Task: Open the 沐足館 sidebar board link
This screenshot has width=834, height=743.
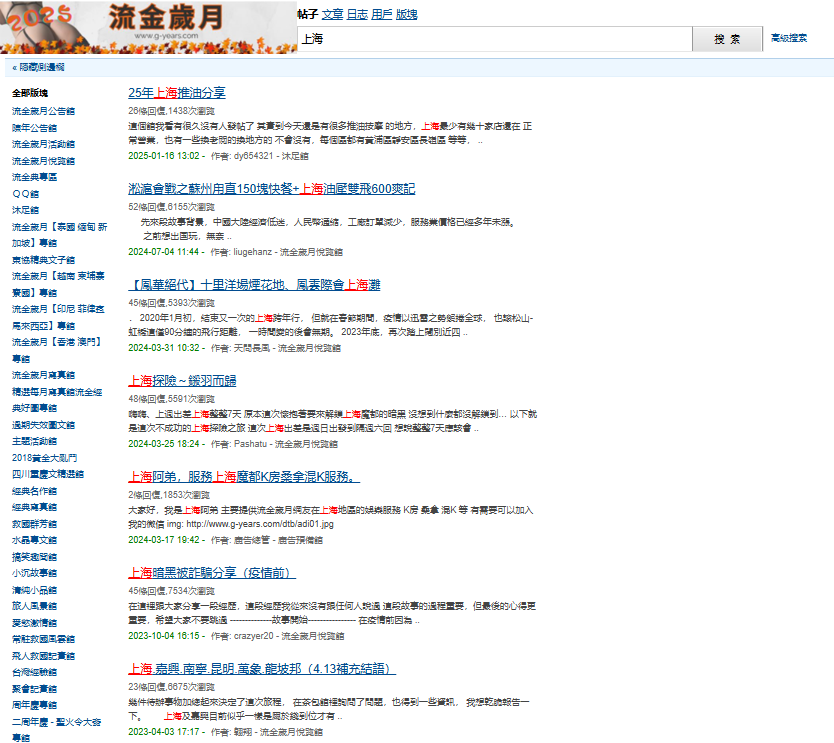Action: tap(26, 210)
